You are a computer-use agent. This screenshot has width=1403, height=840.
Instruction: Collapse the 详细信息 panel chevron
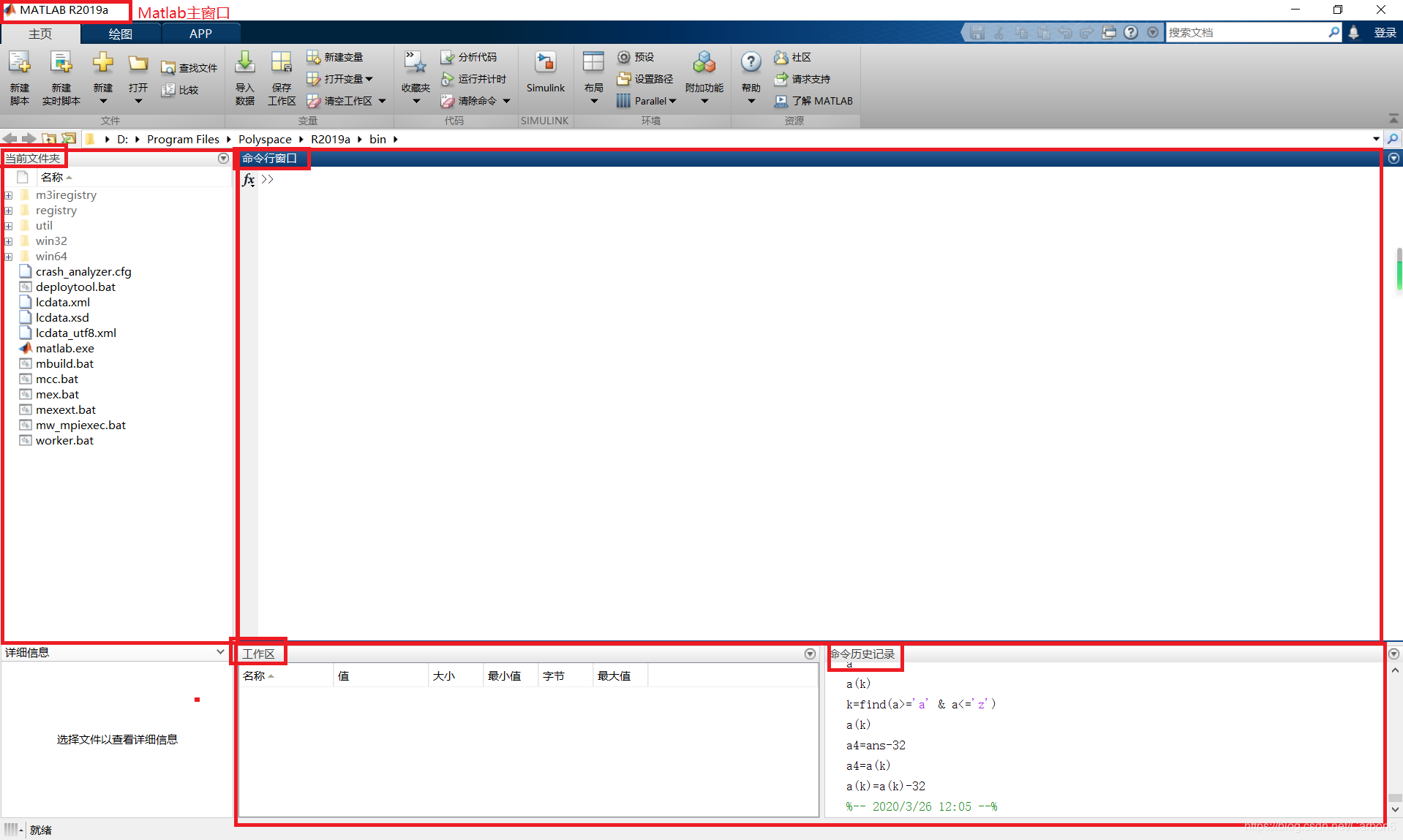pyautogui.click(x=220, y=652)
